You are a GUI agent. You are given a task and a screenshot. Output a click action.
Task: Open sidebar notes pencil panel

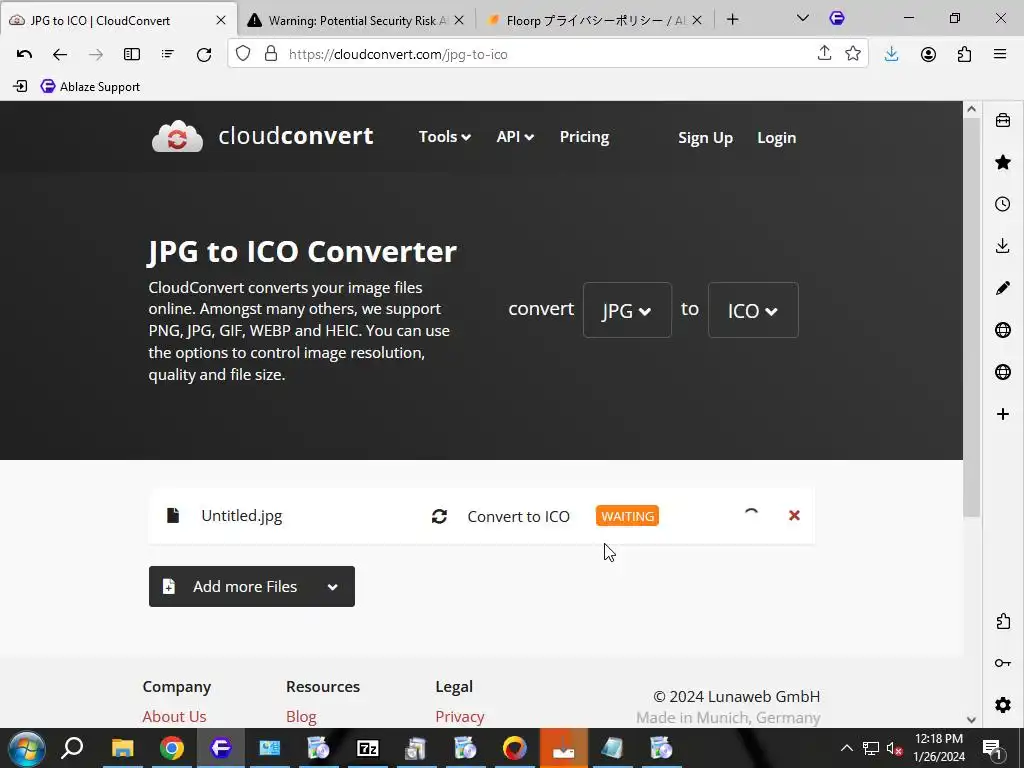[x=1003, y=288]
